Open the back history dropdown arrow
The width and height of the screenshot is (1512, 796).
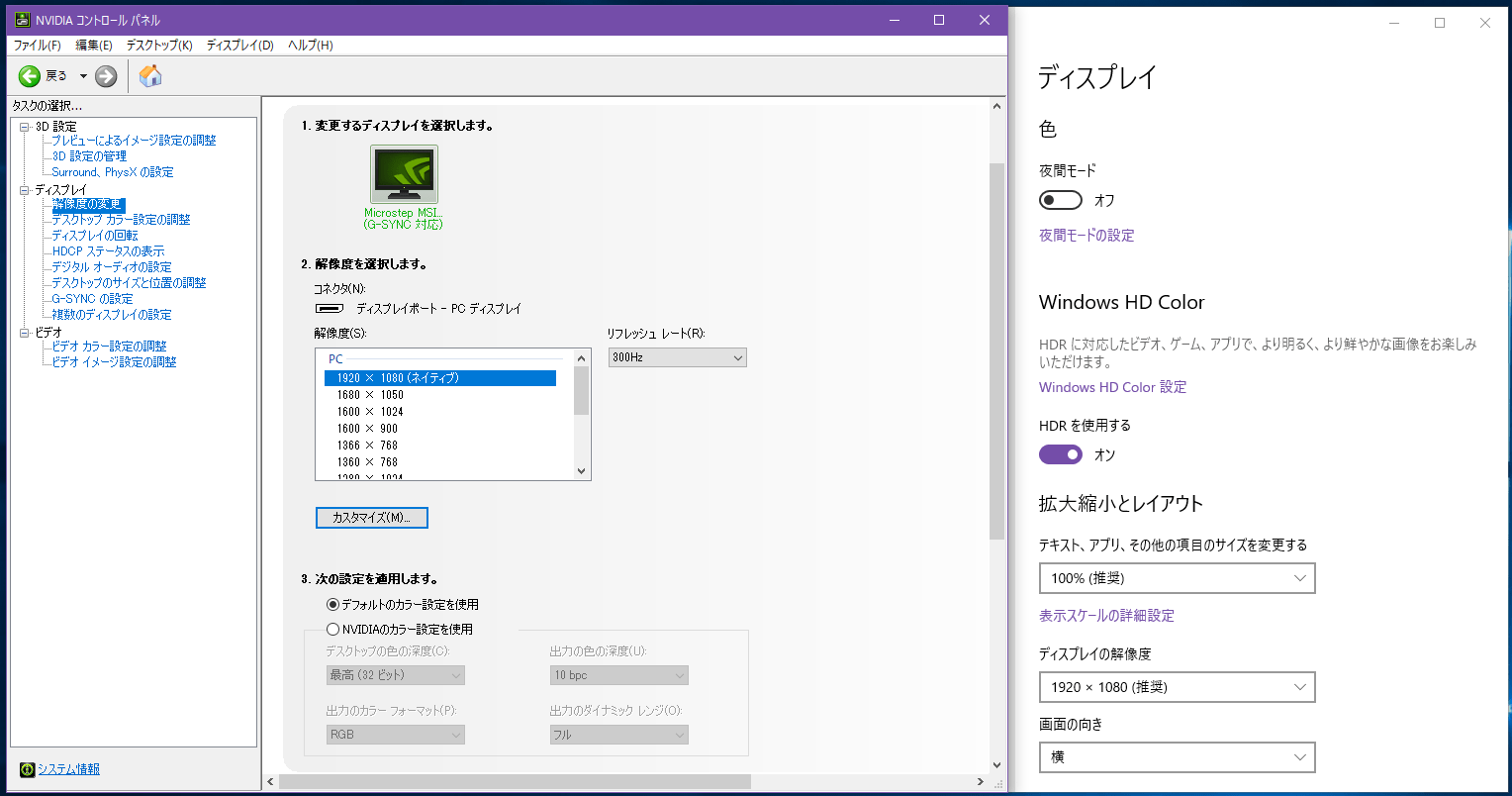83,76
